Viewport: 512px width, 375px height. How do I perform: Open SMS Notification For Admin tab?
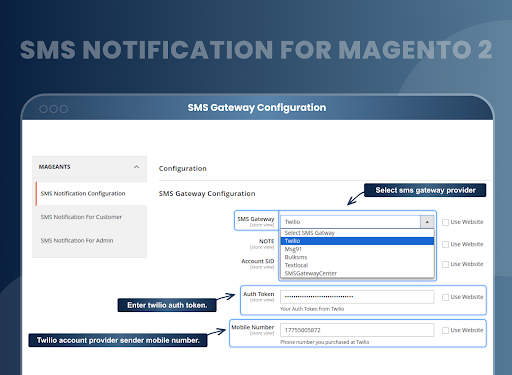77,240
